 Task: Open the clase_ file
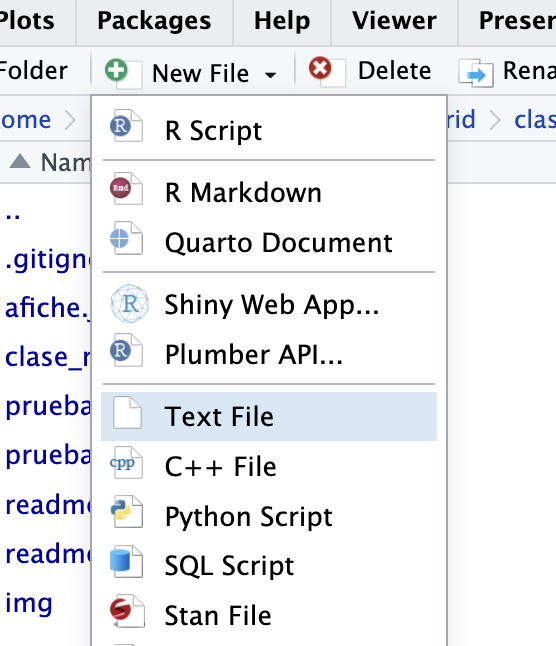(x=48, y=357)
